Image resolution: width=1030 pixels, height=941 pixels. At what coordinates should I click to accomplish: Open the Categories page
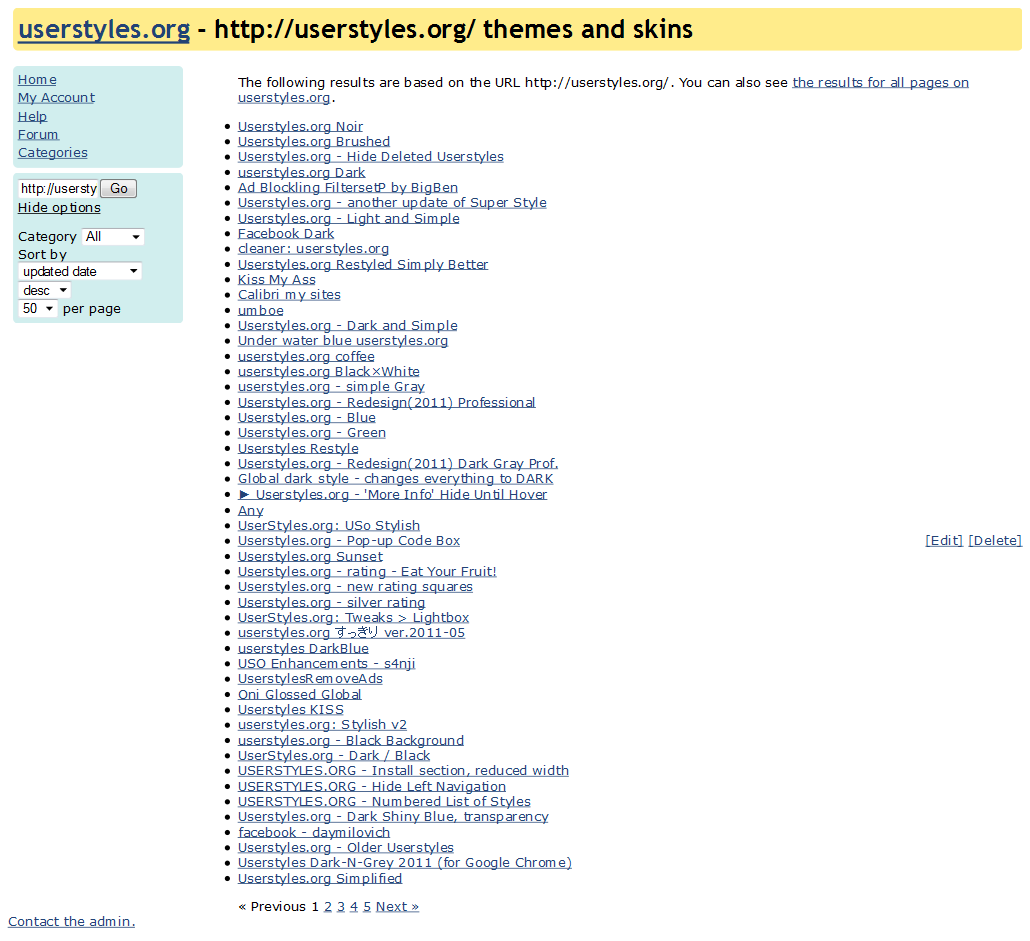[x=52, y=152]
